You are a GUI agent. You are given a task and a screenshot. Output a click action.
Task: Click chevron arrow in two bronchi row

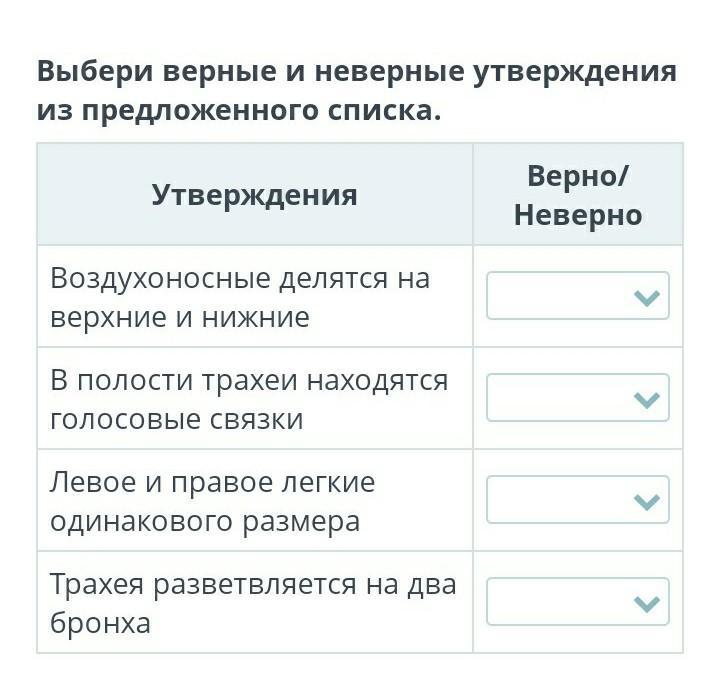pos(647,604)
